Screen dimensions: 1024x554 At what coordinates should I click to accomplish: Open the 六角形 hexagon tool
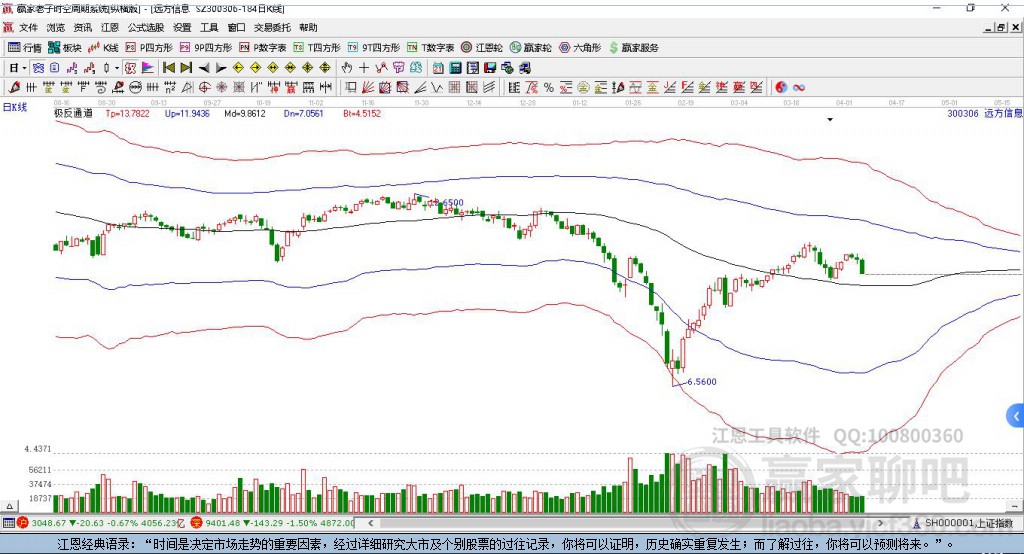(x=580, y=48)
